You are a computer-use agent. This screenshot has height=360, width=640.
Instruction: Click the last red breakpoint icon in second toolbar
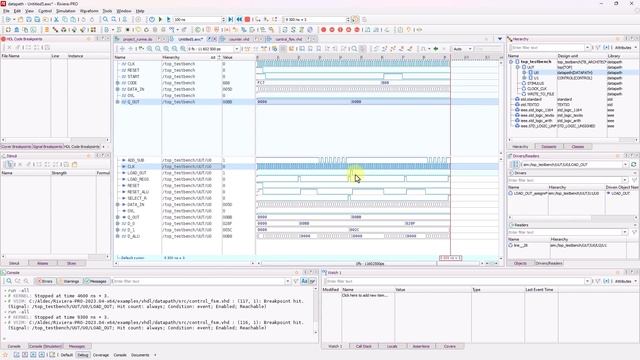pos(357,30)
